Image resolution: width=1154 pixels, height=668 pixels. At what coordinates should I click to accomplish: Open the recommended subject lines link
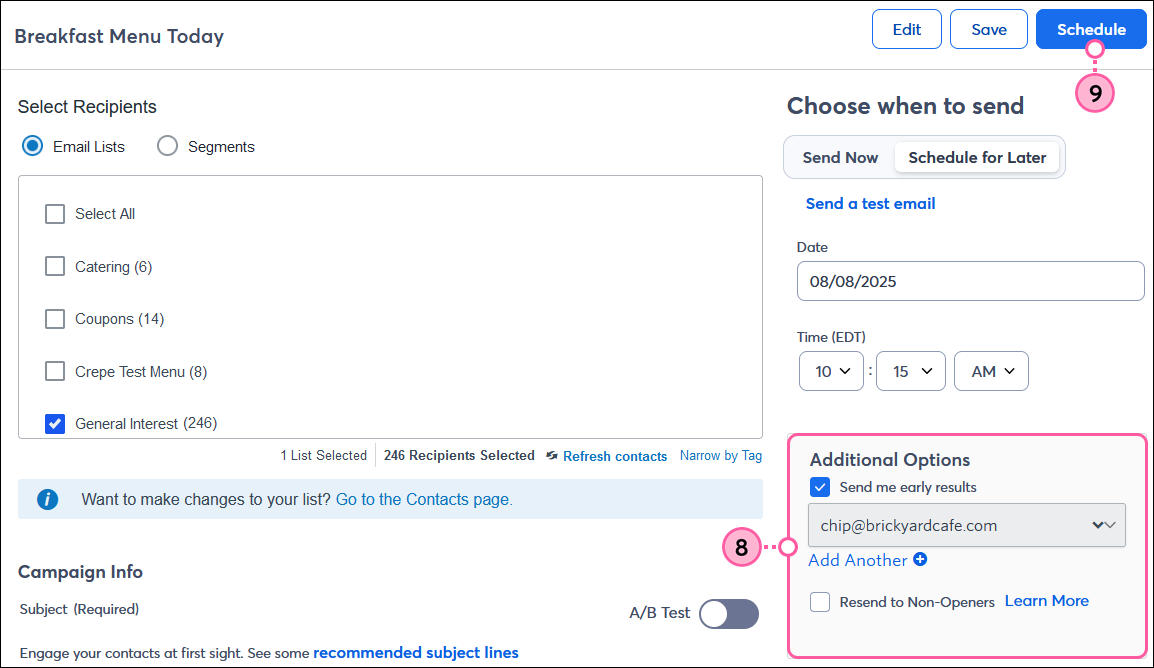416,653
